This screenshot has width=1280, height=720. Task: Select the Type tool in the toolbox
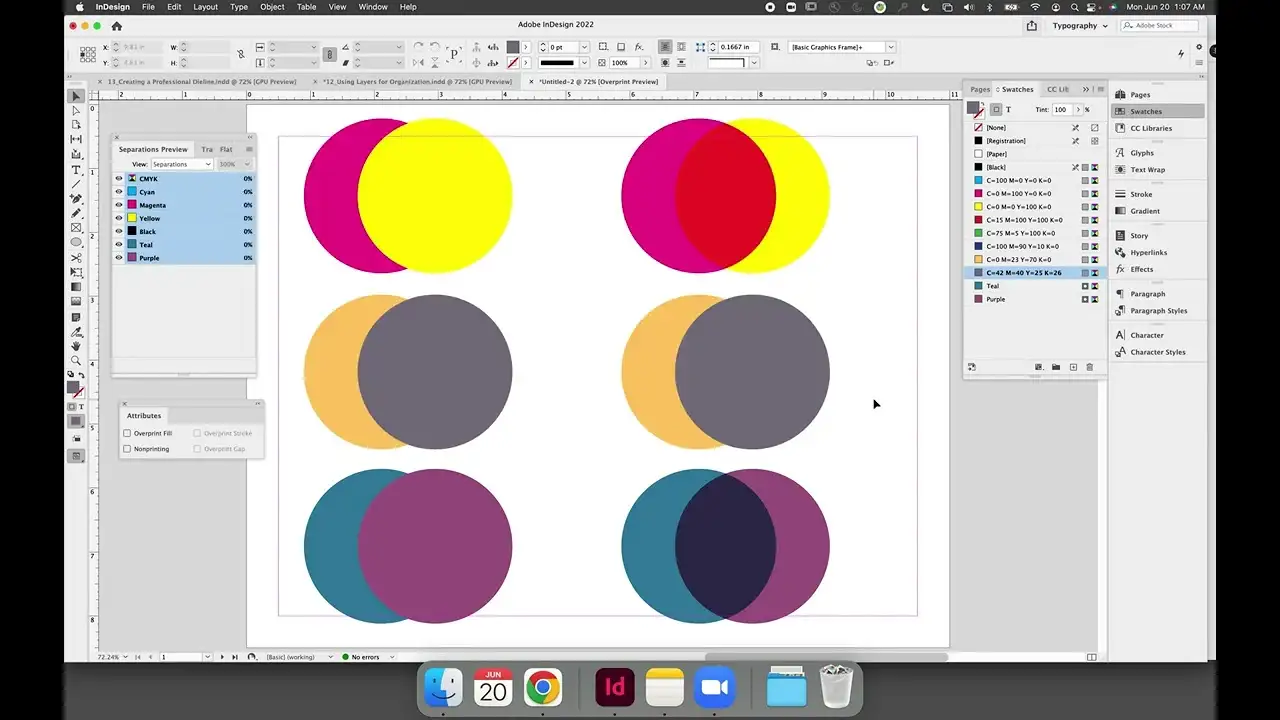(x=76, y=170)
